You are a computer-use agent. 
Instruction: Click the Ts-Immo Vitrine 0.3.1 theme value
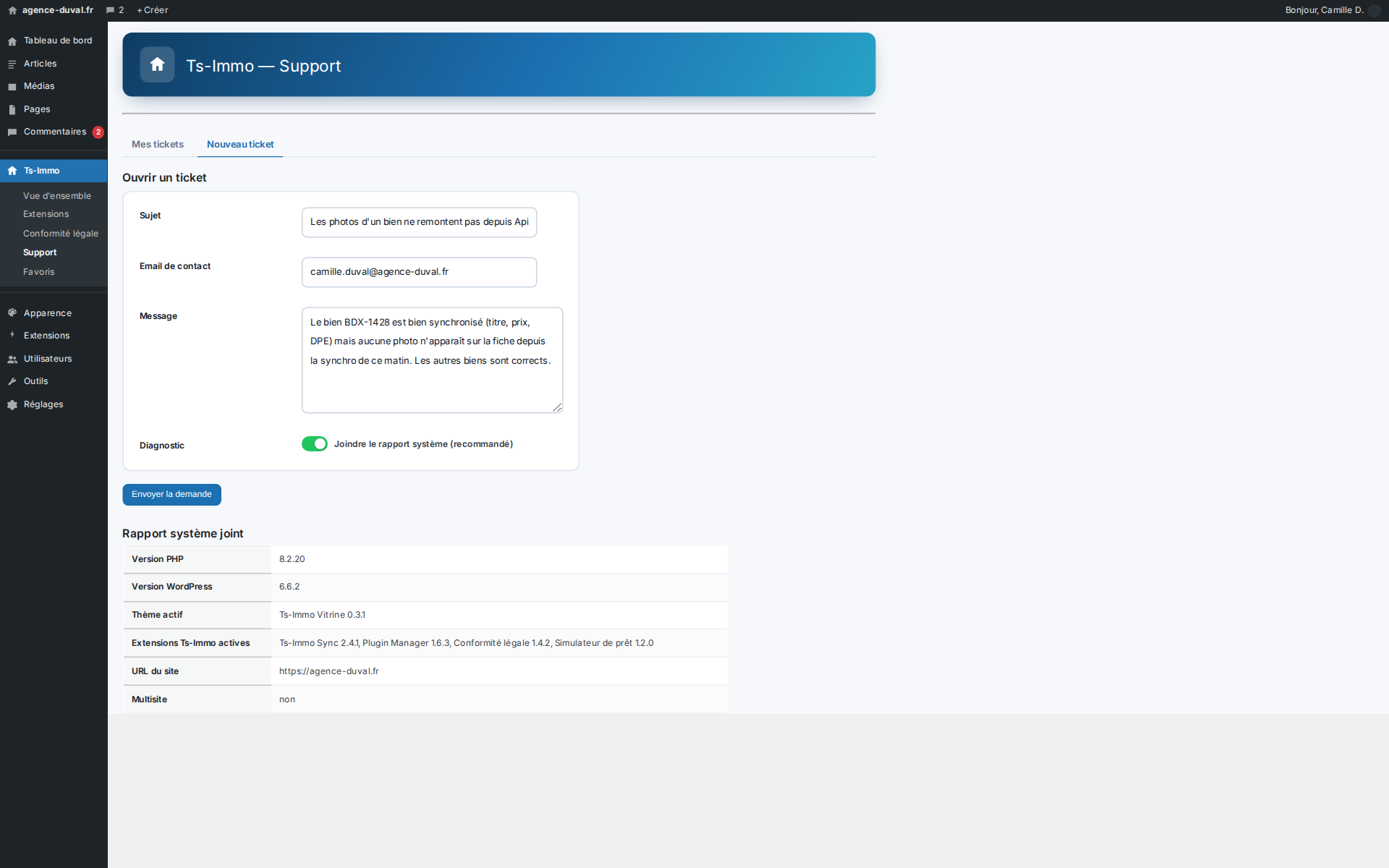pos(322,615)
